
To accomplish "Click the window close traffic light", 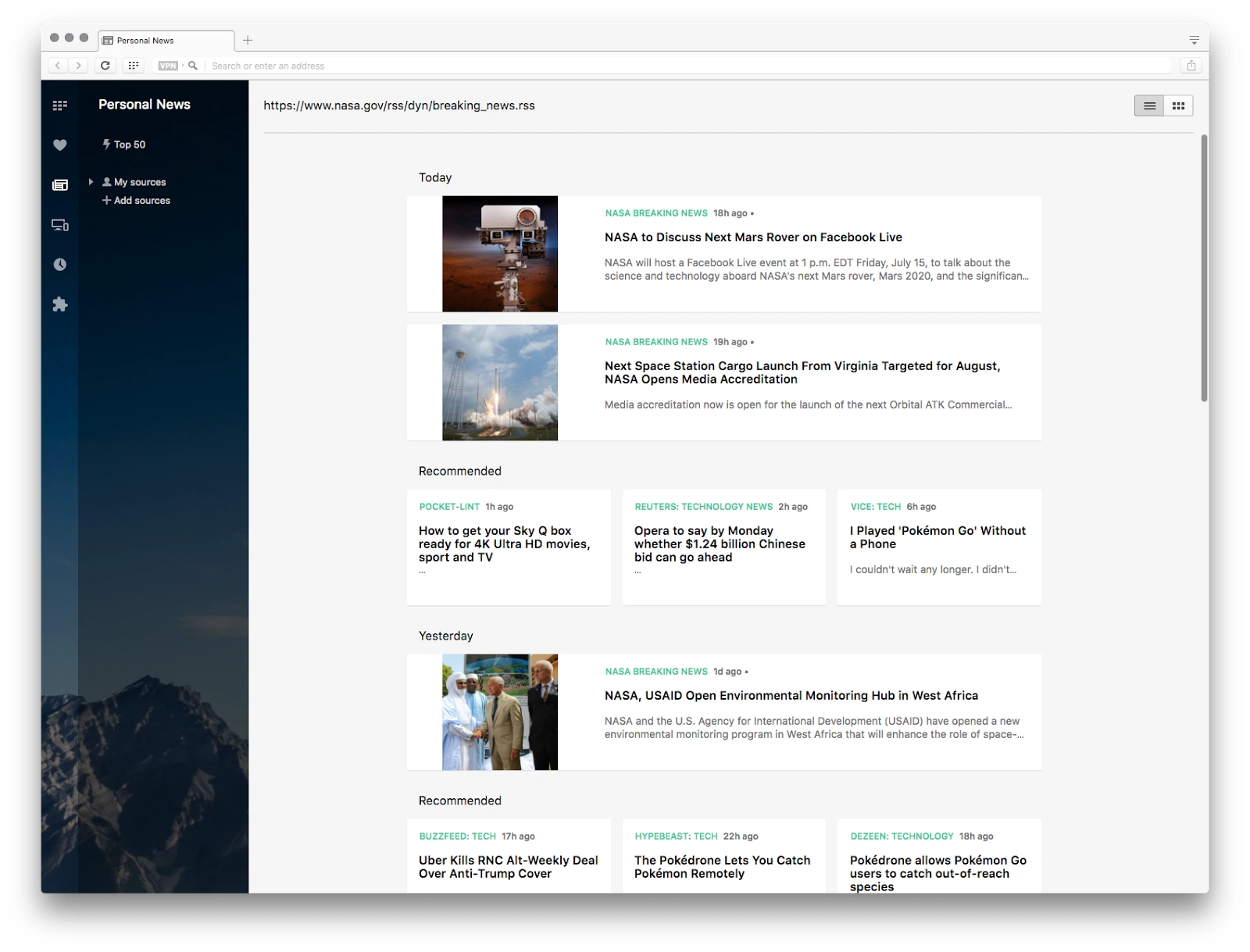I will tap(55, 37).
